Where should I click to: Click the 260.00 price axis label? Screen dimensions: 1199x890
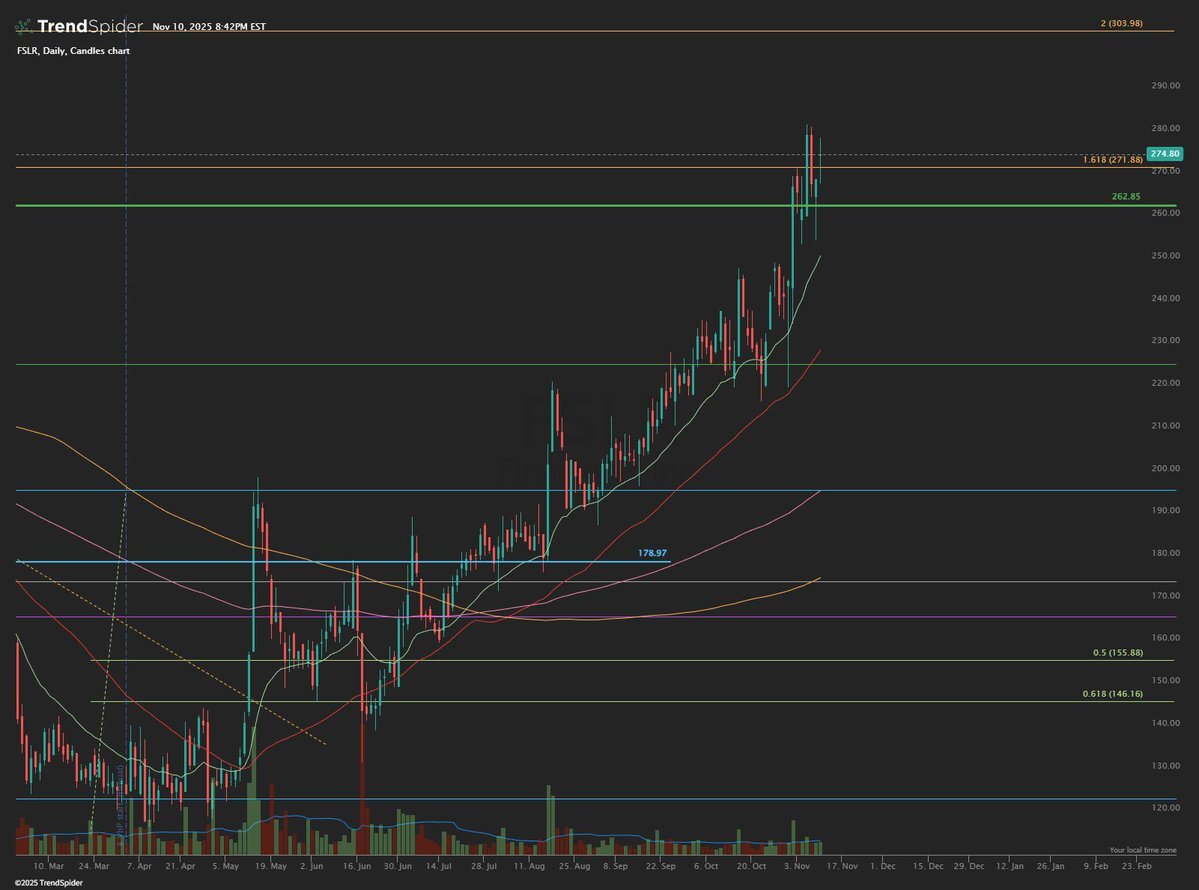coord(1165,213)
